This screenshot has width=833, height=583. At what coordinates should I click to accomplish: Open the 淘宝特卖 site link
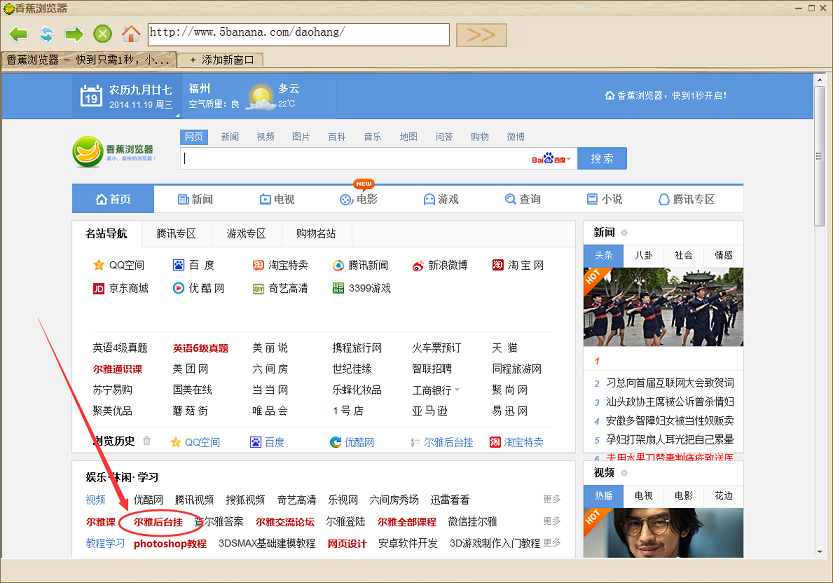(280, 265)
